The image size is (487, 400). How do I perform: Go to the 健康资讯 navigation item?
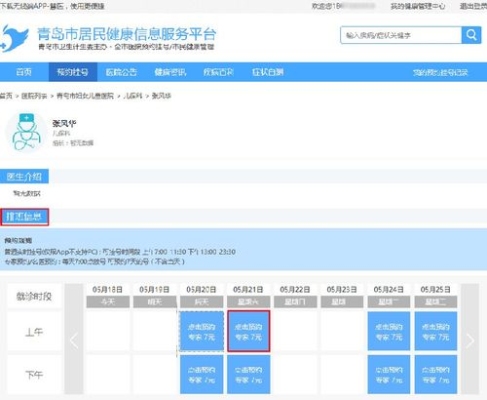coord(170,72)
